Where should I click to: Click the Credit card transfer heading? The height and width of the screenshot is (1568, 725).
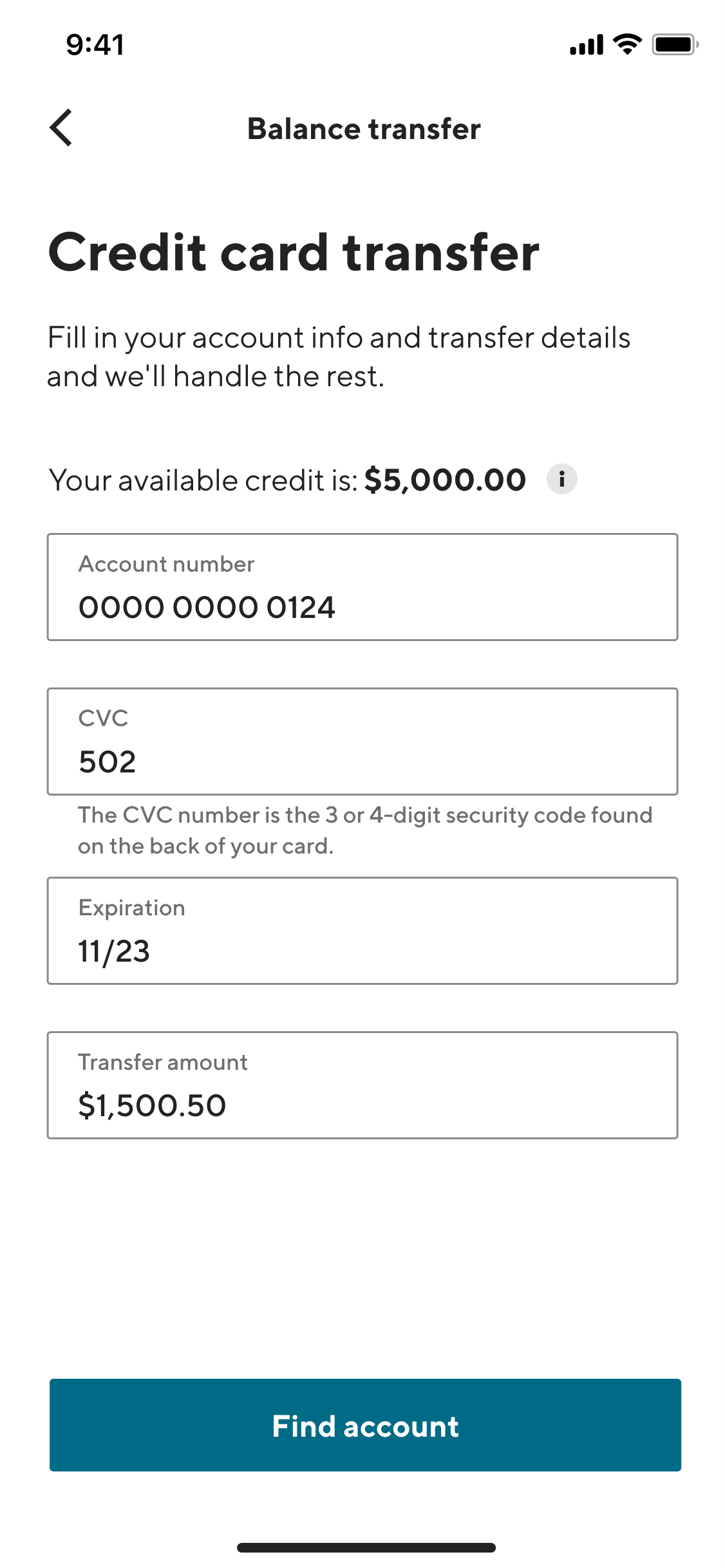[294, 252]
